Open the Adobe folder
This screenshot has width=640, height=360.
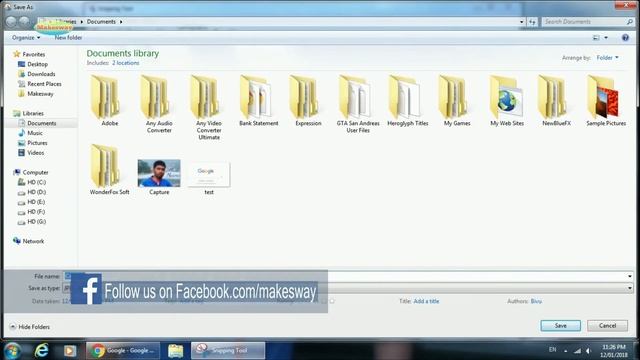click(109, 100)
